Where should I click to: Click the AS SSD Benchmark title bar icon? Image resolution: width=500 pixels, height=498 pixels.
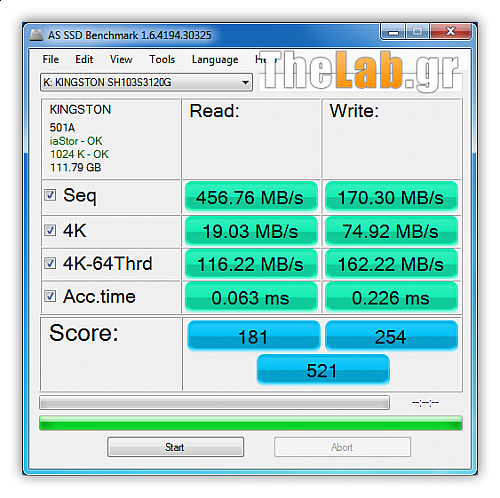coord(36,35)
